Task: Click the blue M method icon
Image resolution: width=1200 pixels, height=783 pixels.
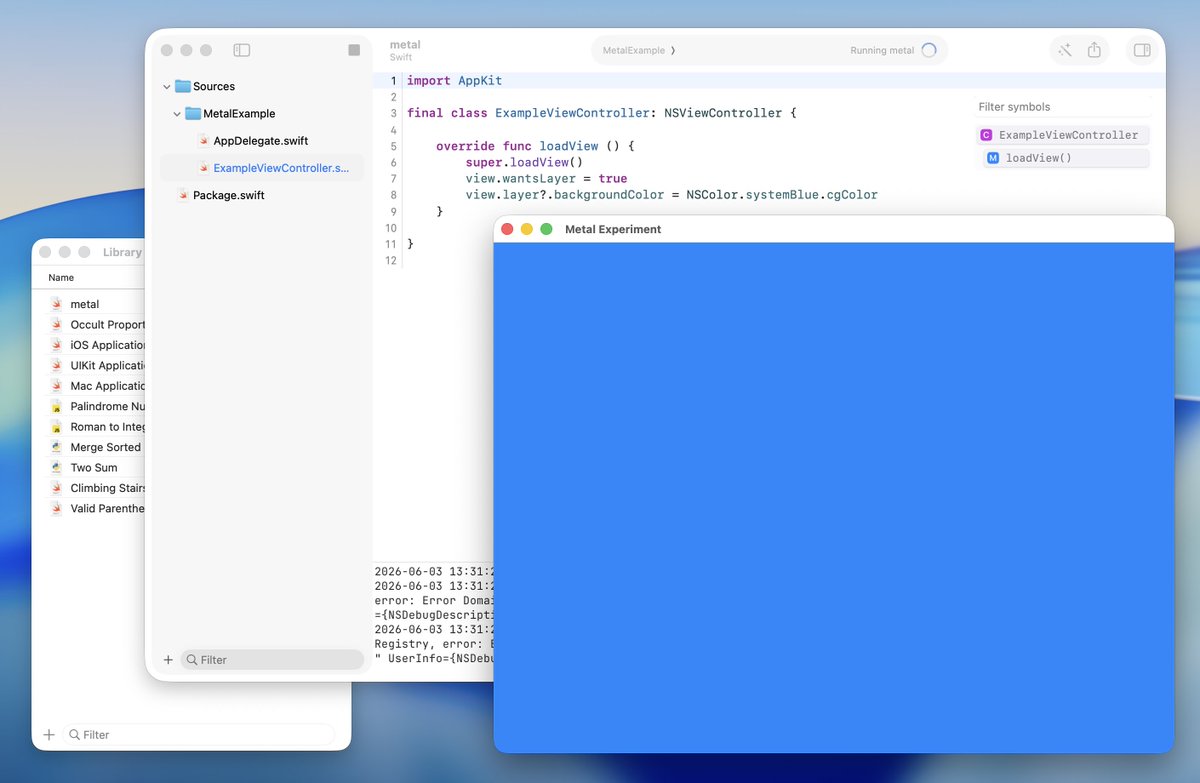Action: pos(993,158)
